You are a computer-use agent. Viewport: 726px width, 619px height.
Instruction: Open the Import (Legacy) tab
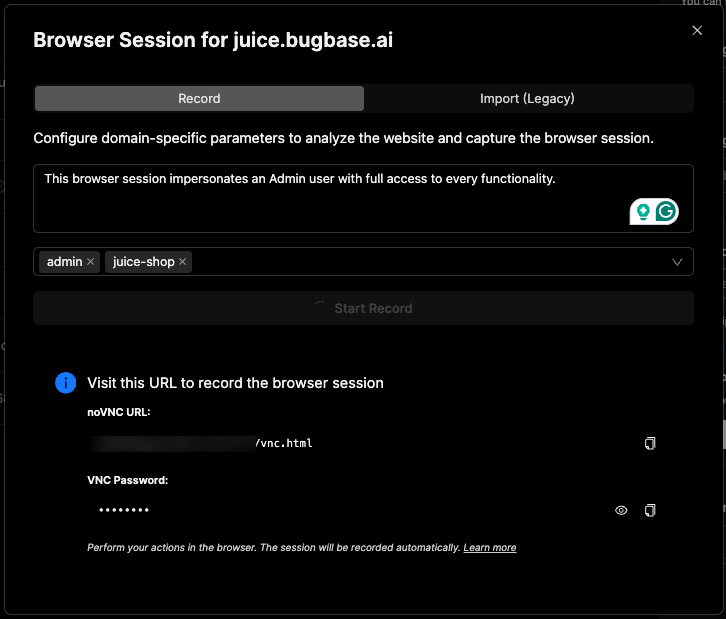tap(527, 98)
